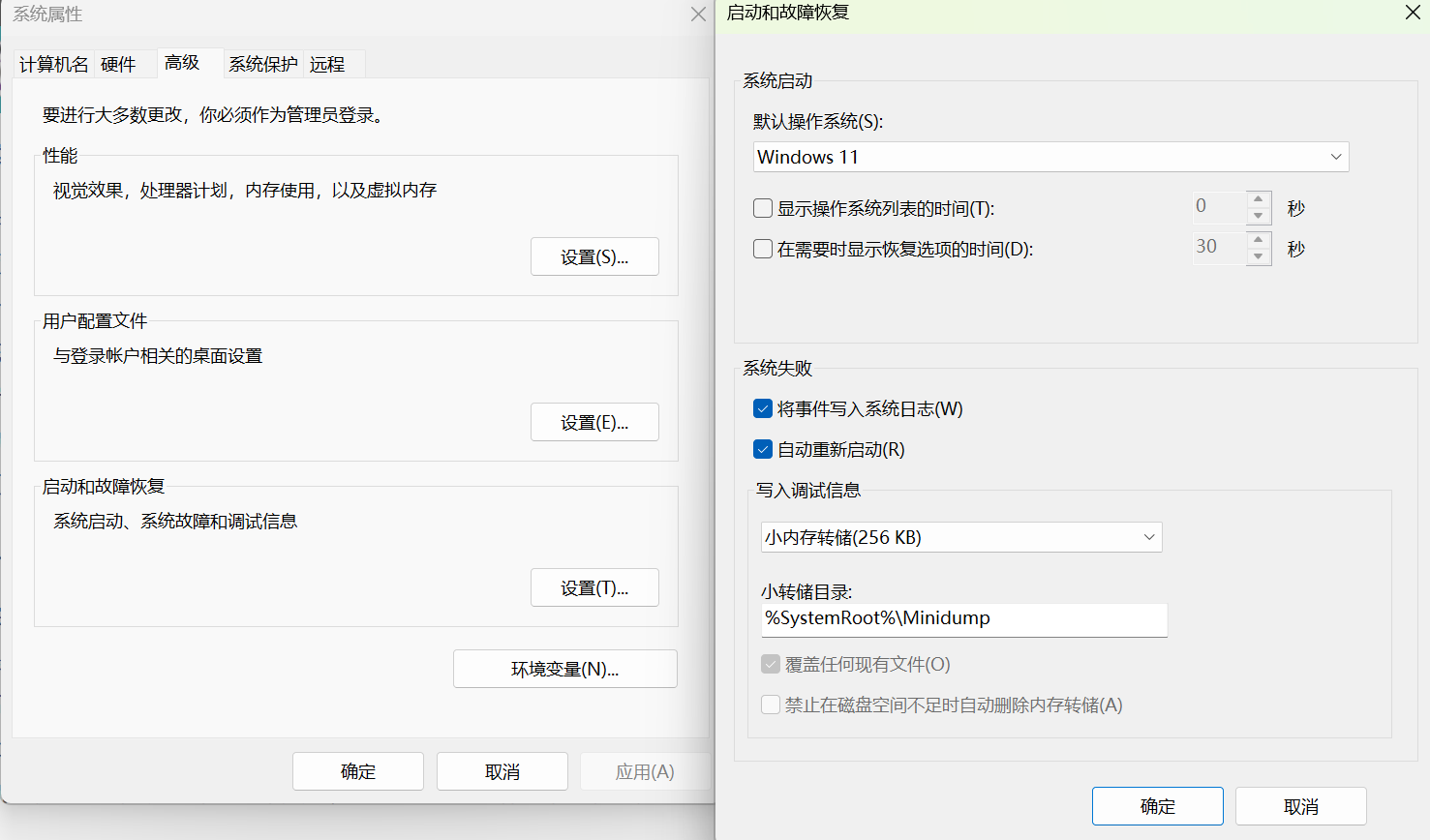Viewport: 1430px width, 840px height.
Task: Open 环境变量(N)... button
Action: pyautogui.click(x=564, y=669)
